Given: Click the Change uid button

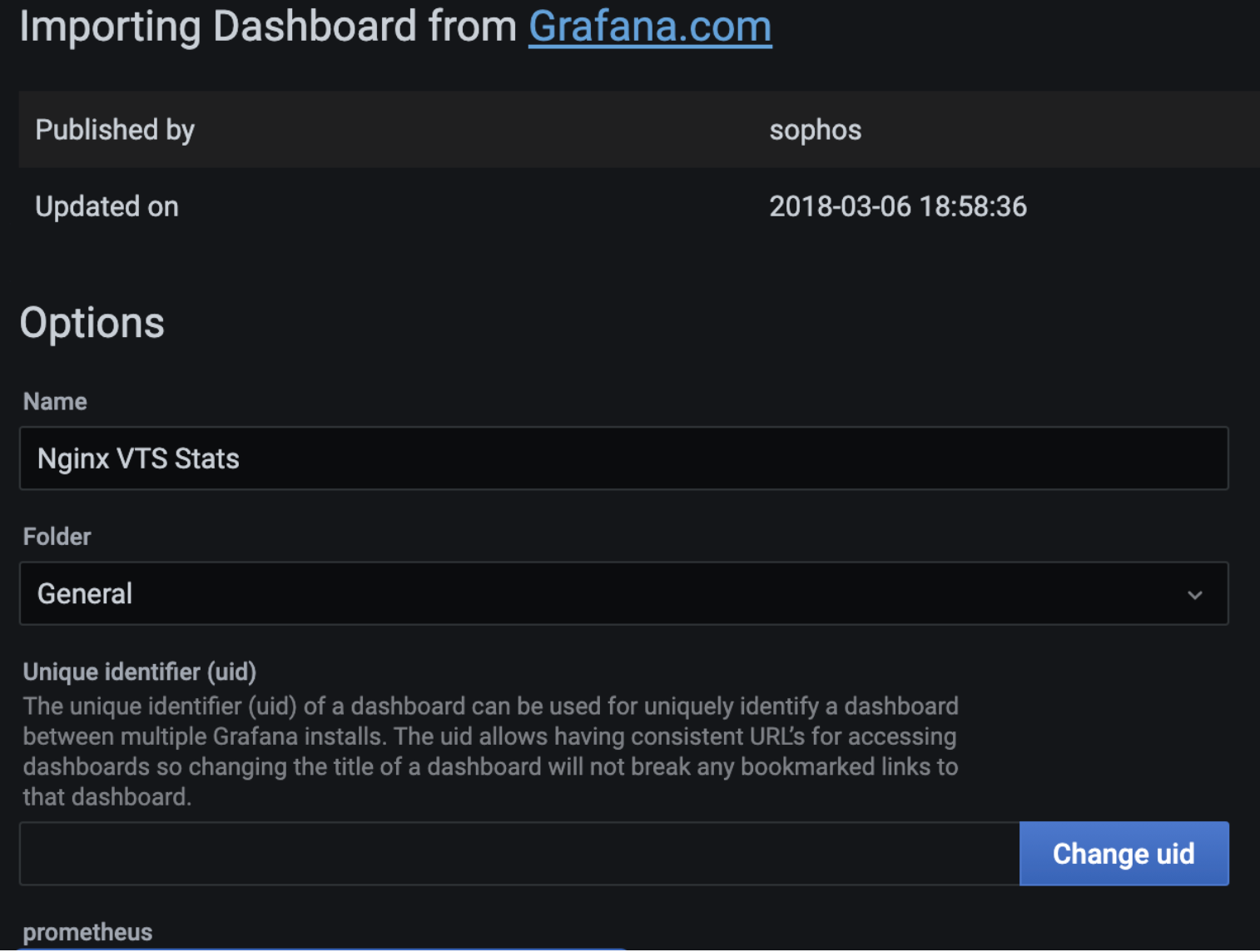Looking at the screenshot, I should click(1124, 854).
